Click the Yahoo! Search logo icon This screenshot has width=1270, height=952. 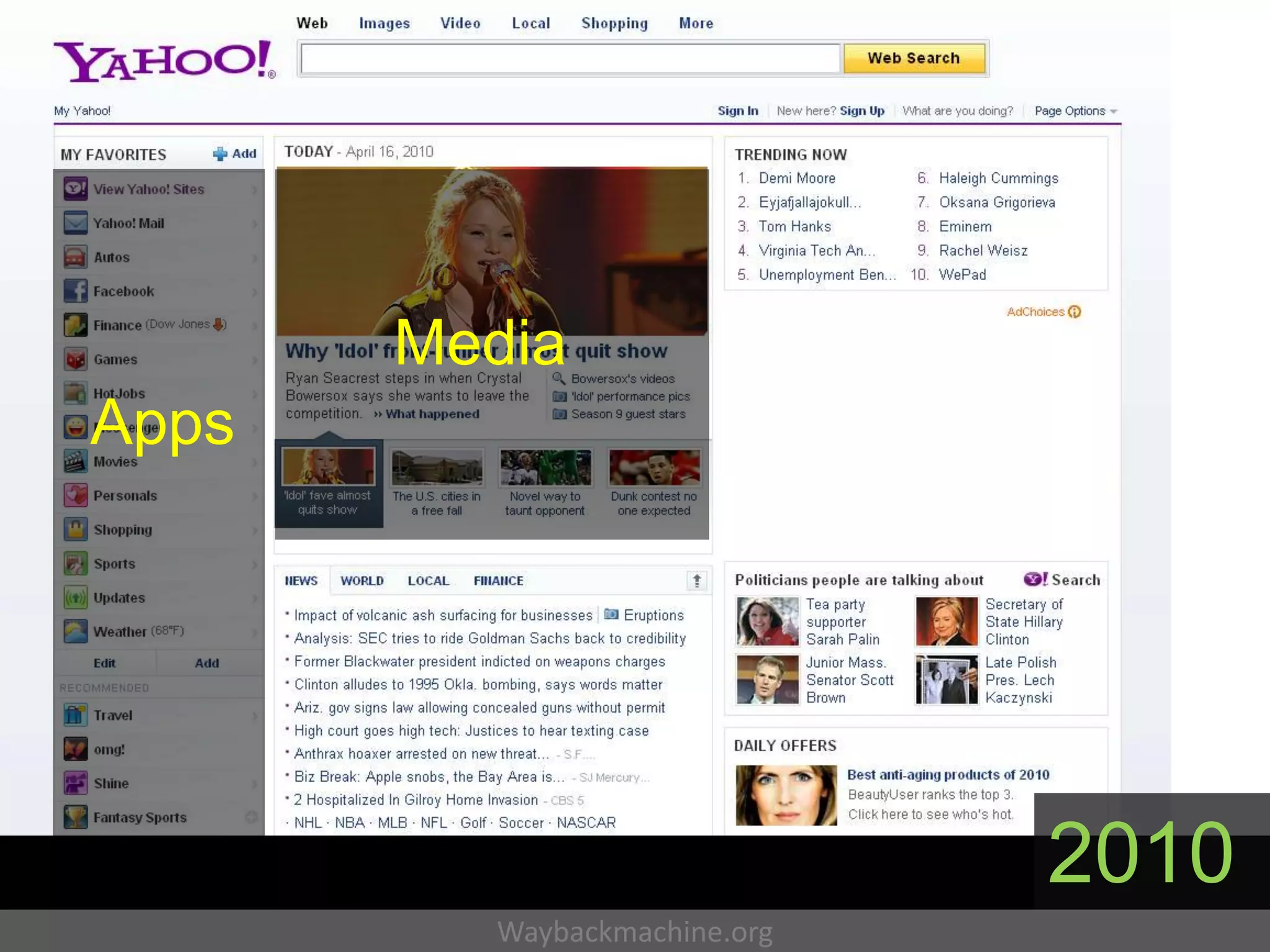point(1036,580)
